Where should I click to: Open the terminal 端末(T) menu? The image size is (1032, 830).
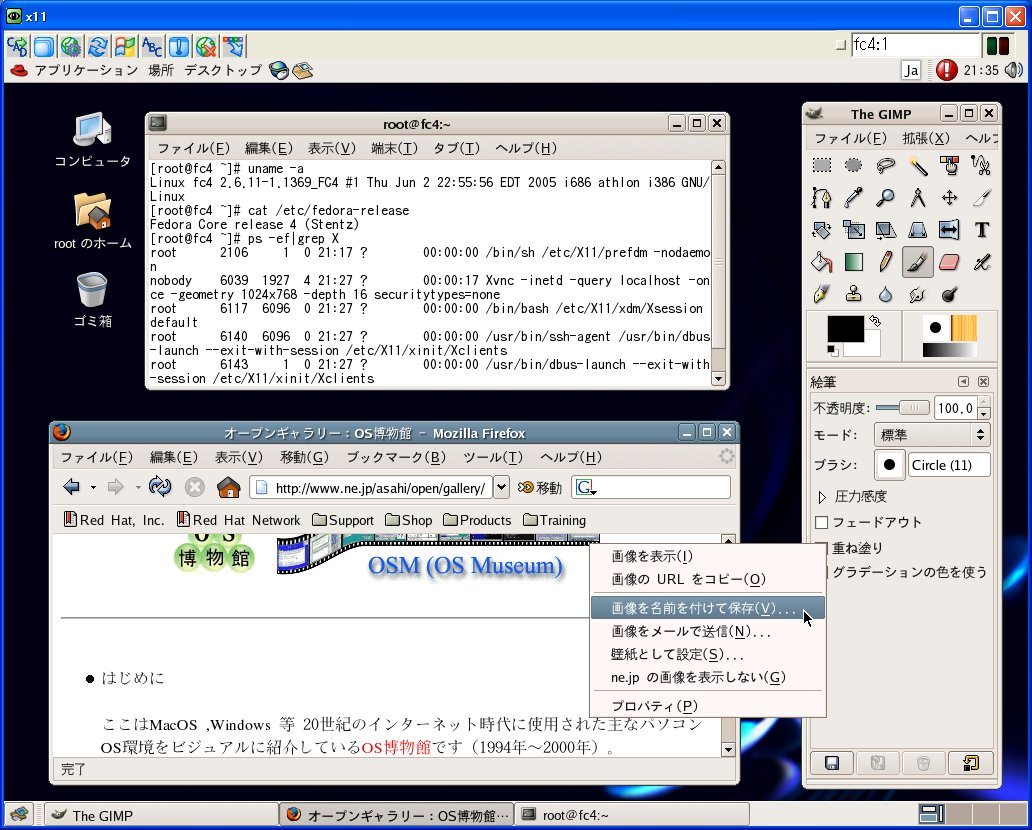(394, 149)
